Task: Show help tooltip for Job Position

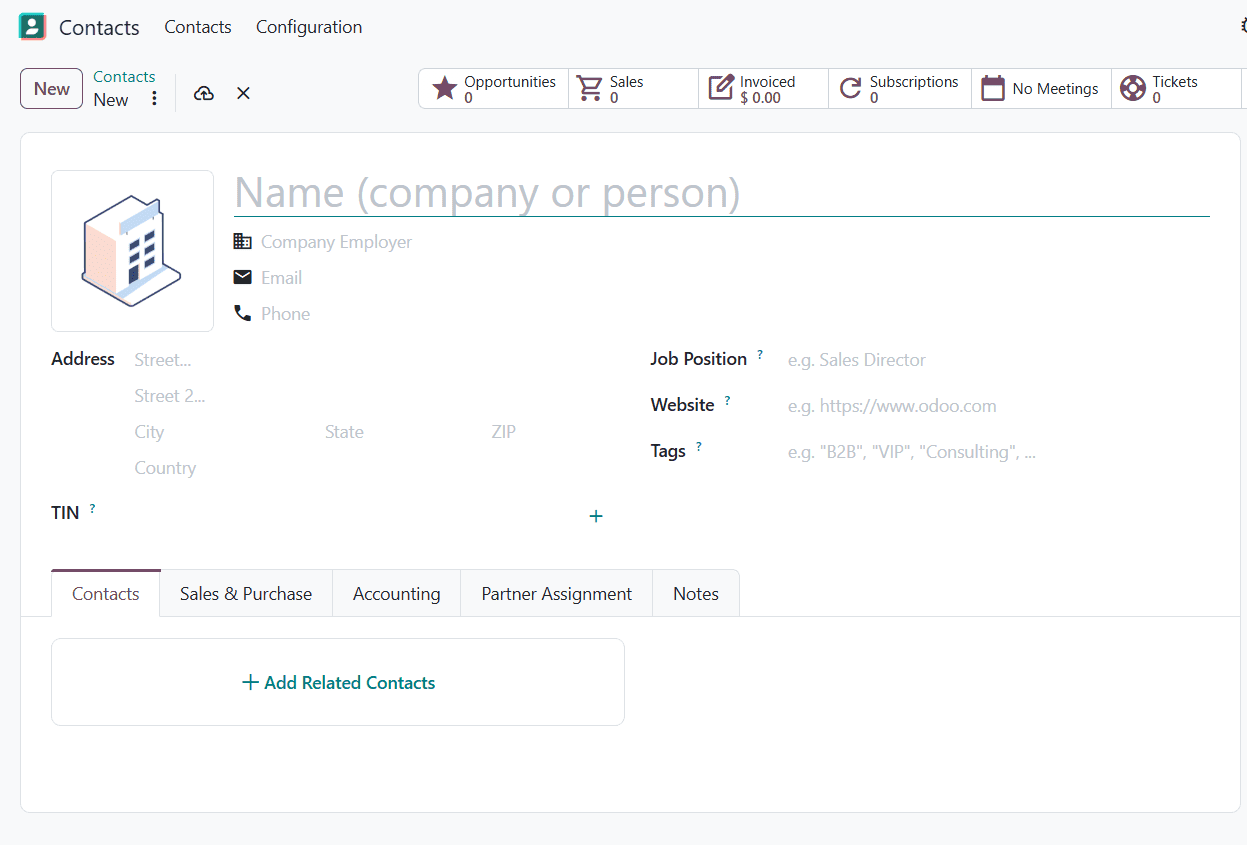Action: [x=760, y=354]
